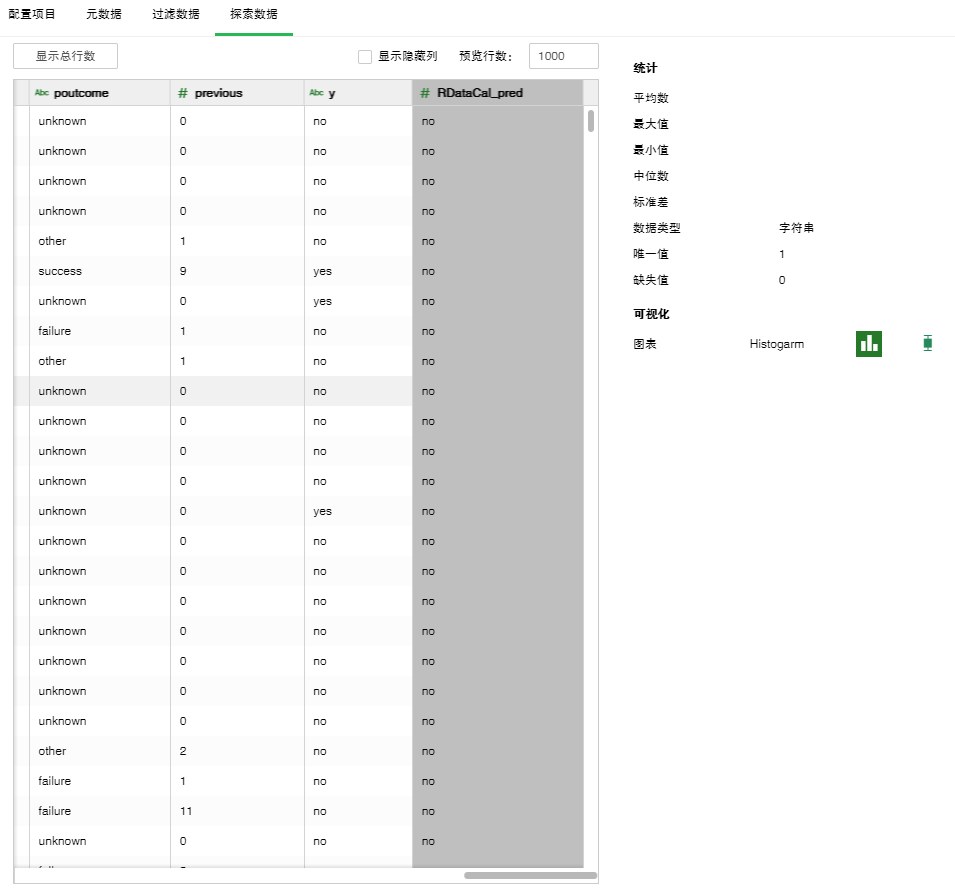
Task: Switch to the box plot chart icon
Action: point(927,344)
